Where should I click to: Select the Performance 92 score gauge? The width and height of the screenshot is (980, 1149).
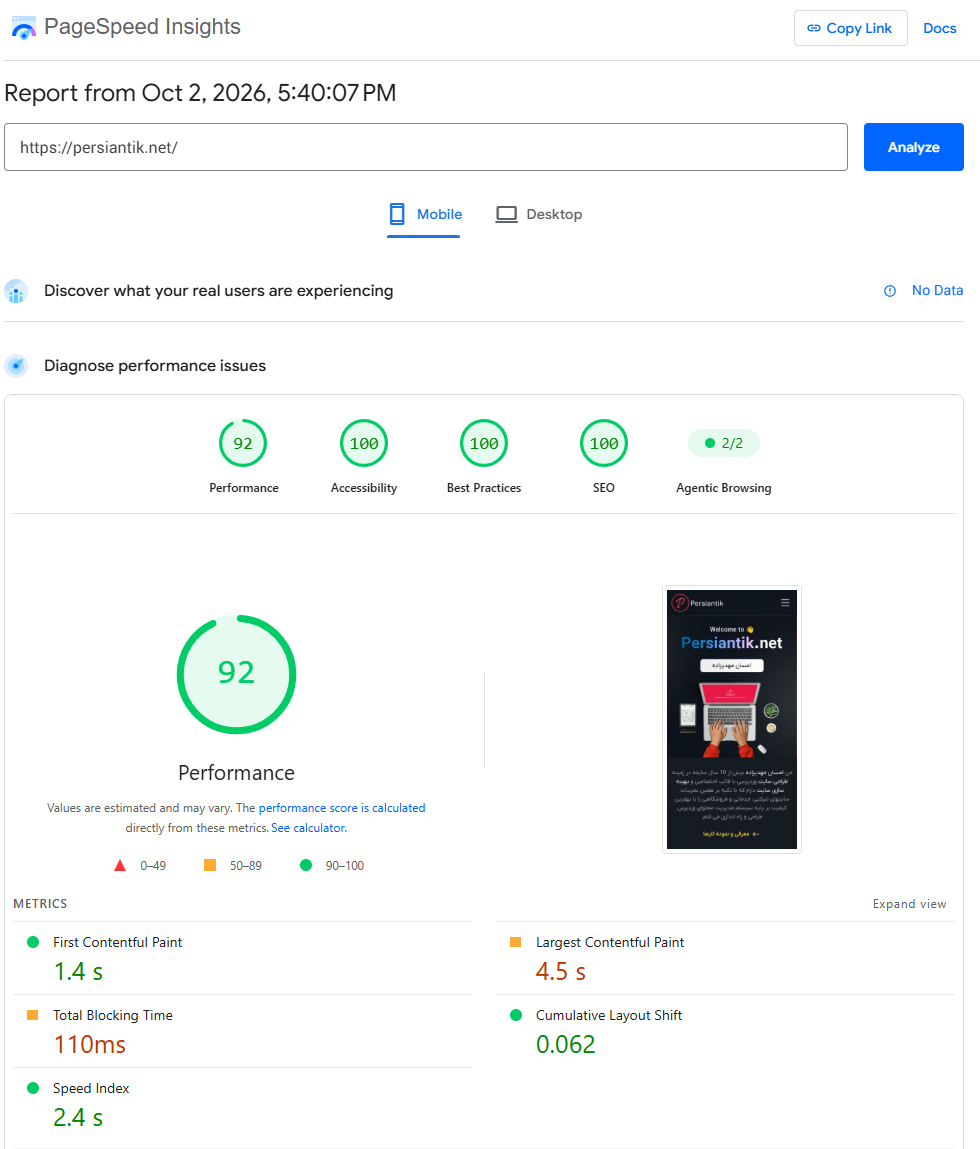coord(243,443)
